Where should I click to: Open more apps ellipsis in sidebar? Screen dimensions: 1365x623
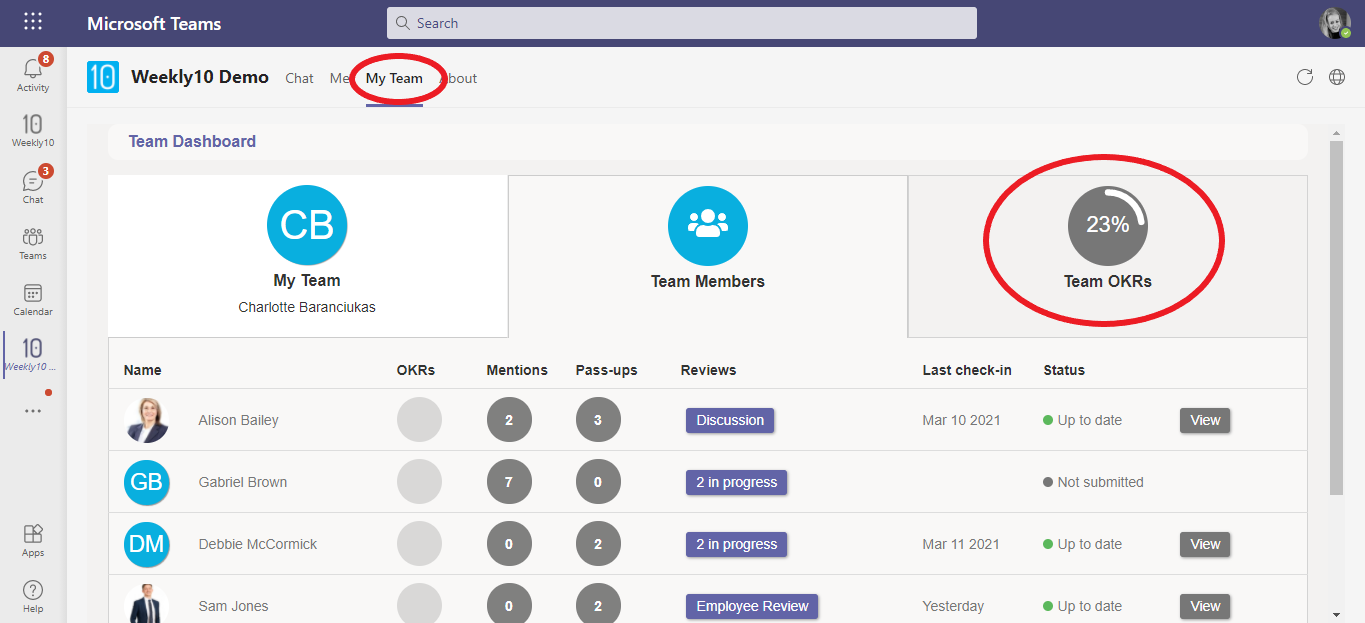click(33, 410)
